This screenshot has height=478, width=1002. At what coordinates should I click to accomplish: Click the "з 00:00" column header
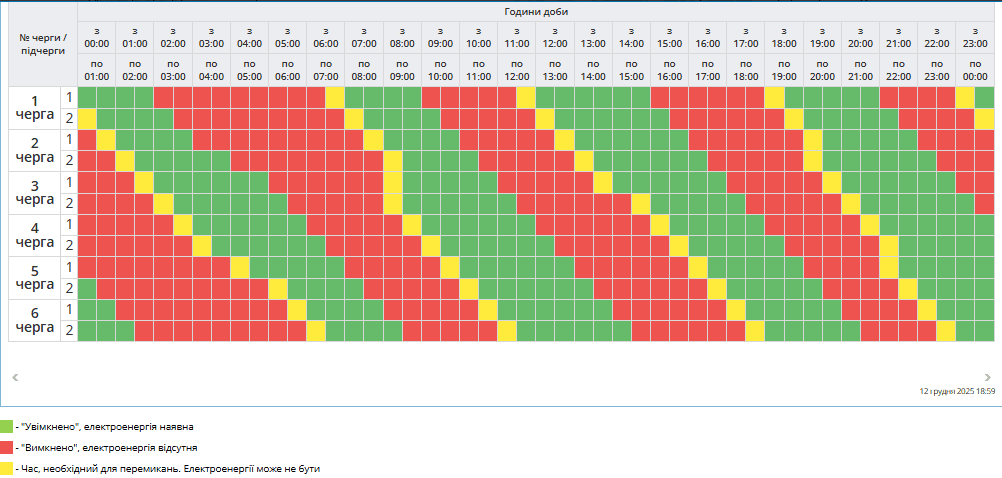(97, 37)
